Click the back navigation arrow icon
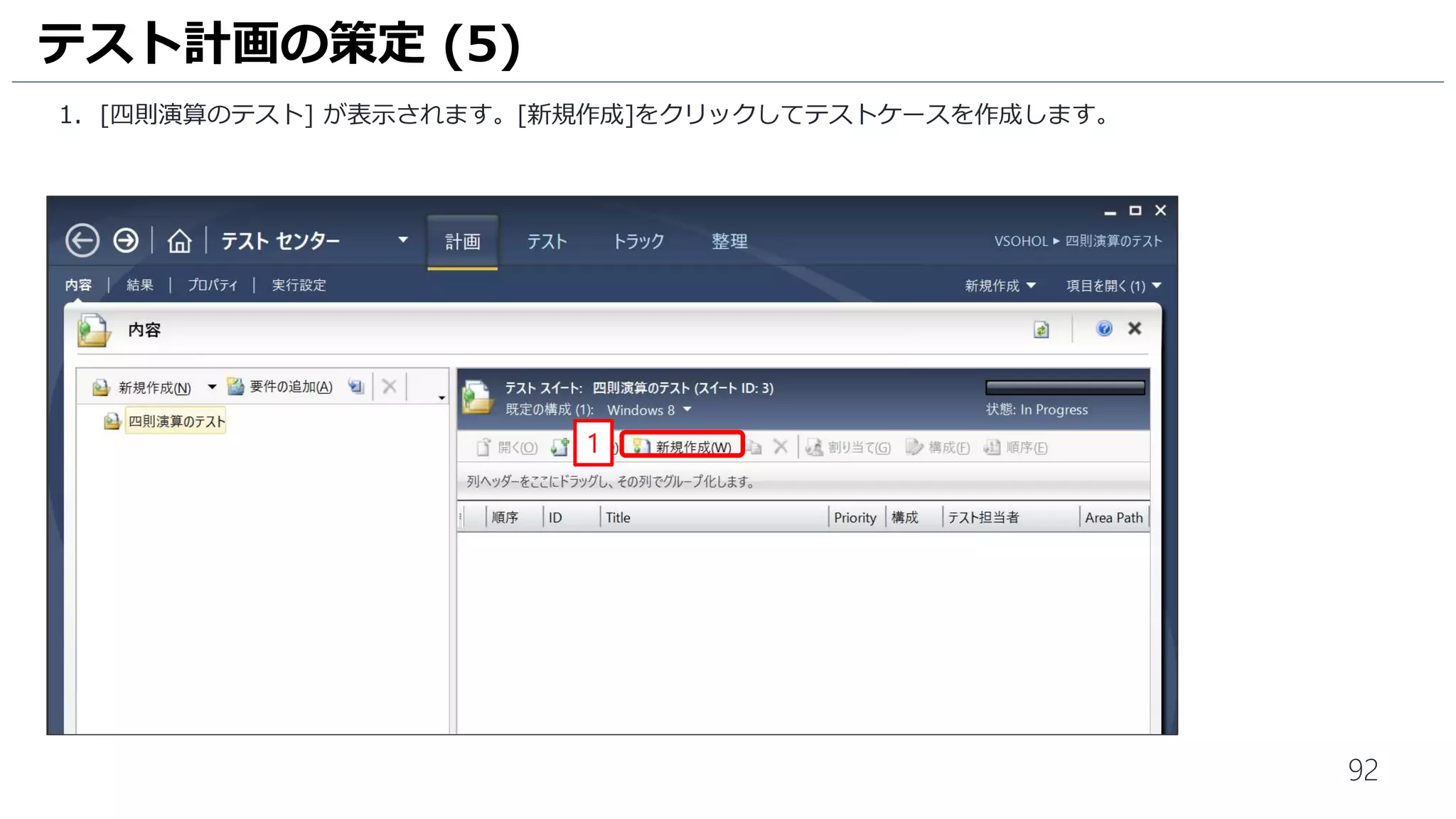1456x819 pixels. (x=82, y=240)
